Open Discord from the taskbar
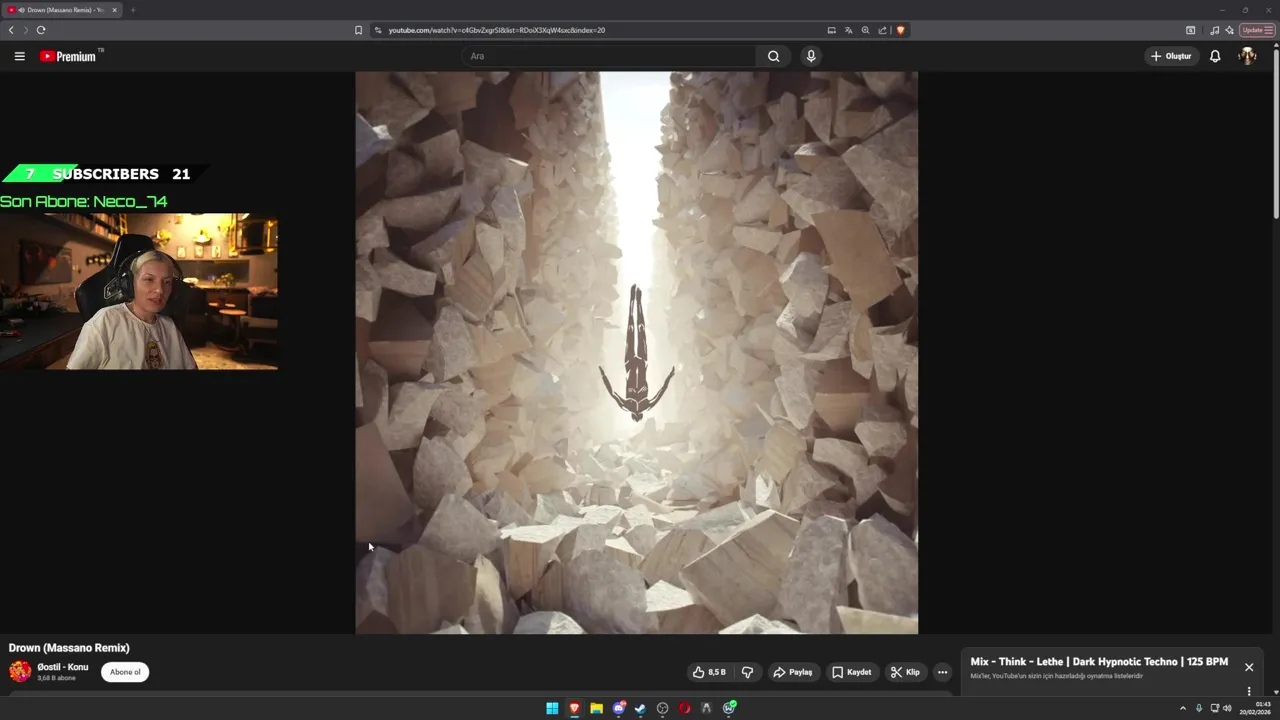The image size is (1280, 720). pos(618,708)
